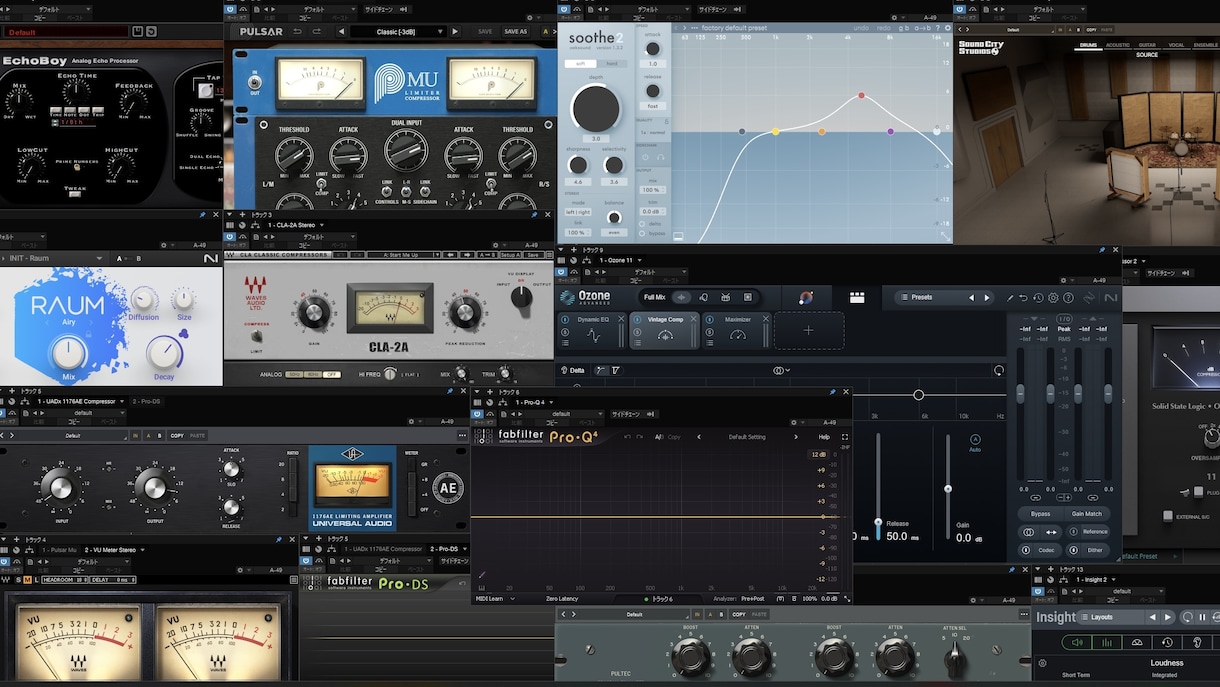Click the Ozone Release slider handle
Image resolution: width=1220 pixels, height=687 pixels.
click(878, 522)
